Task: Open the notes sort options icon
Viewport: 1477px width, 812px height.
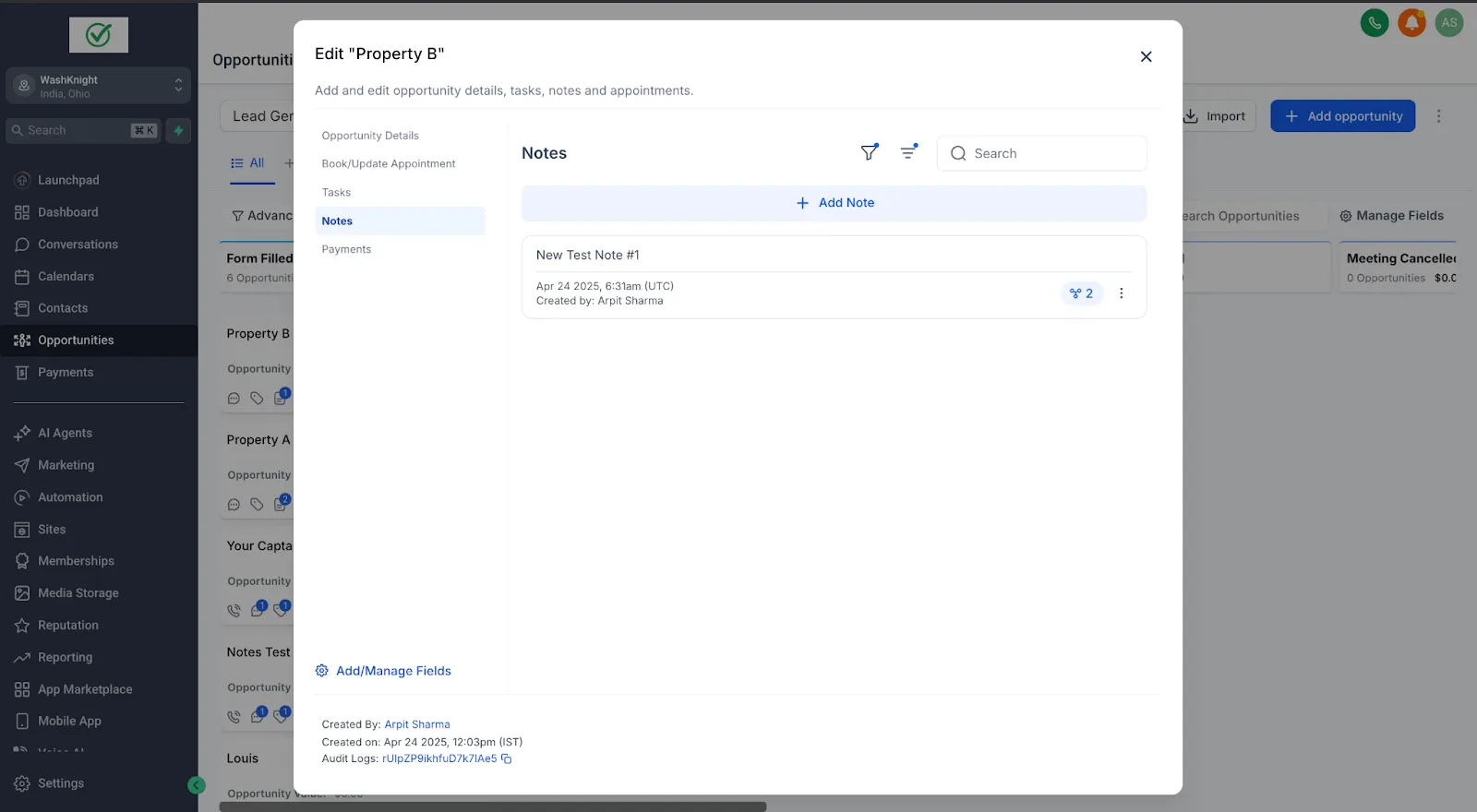Action: coord(909,152)
